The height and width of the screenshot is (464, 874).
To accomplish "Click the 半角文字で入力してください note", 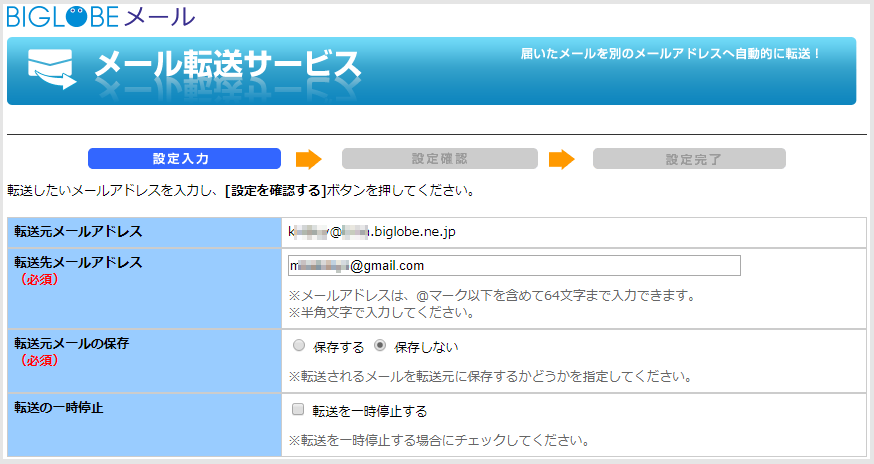I will pyautogui.click(x=382, y=312).
